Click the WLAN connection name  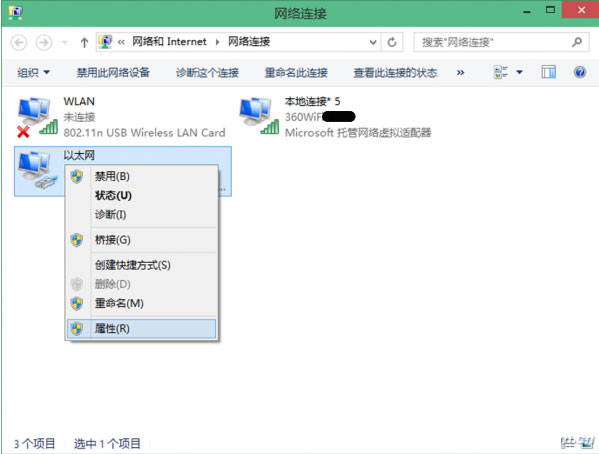(x=79, y=101)
